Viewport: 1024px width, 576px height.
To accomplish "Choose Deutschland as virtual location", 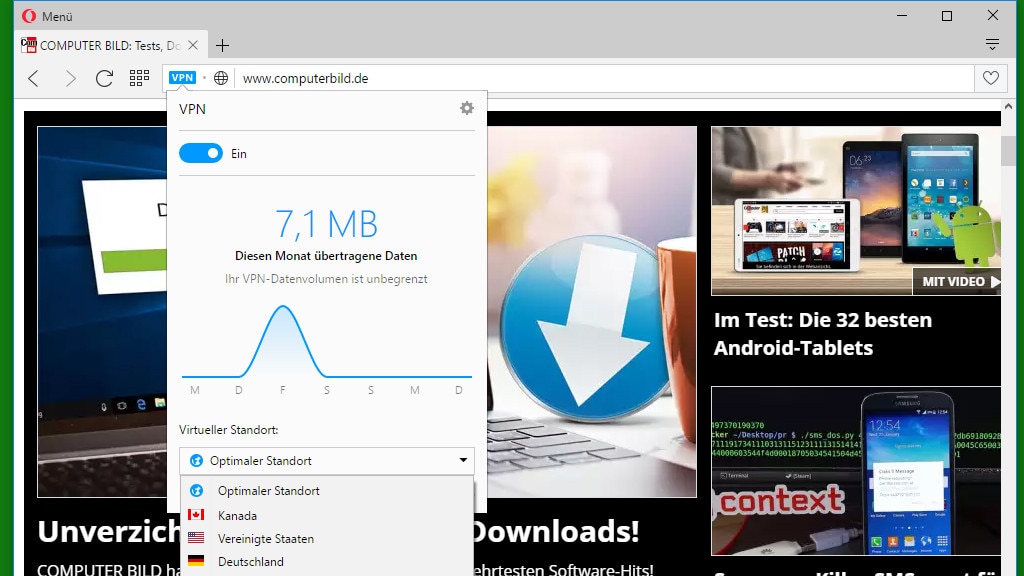I will click(327, 562).
